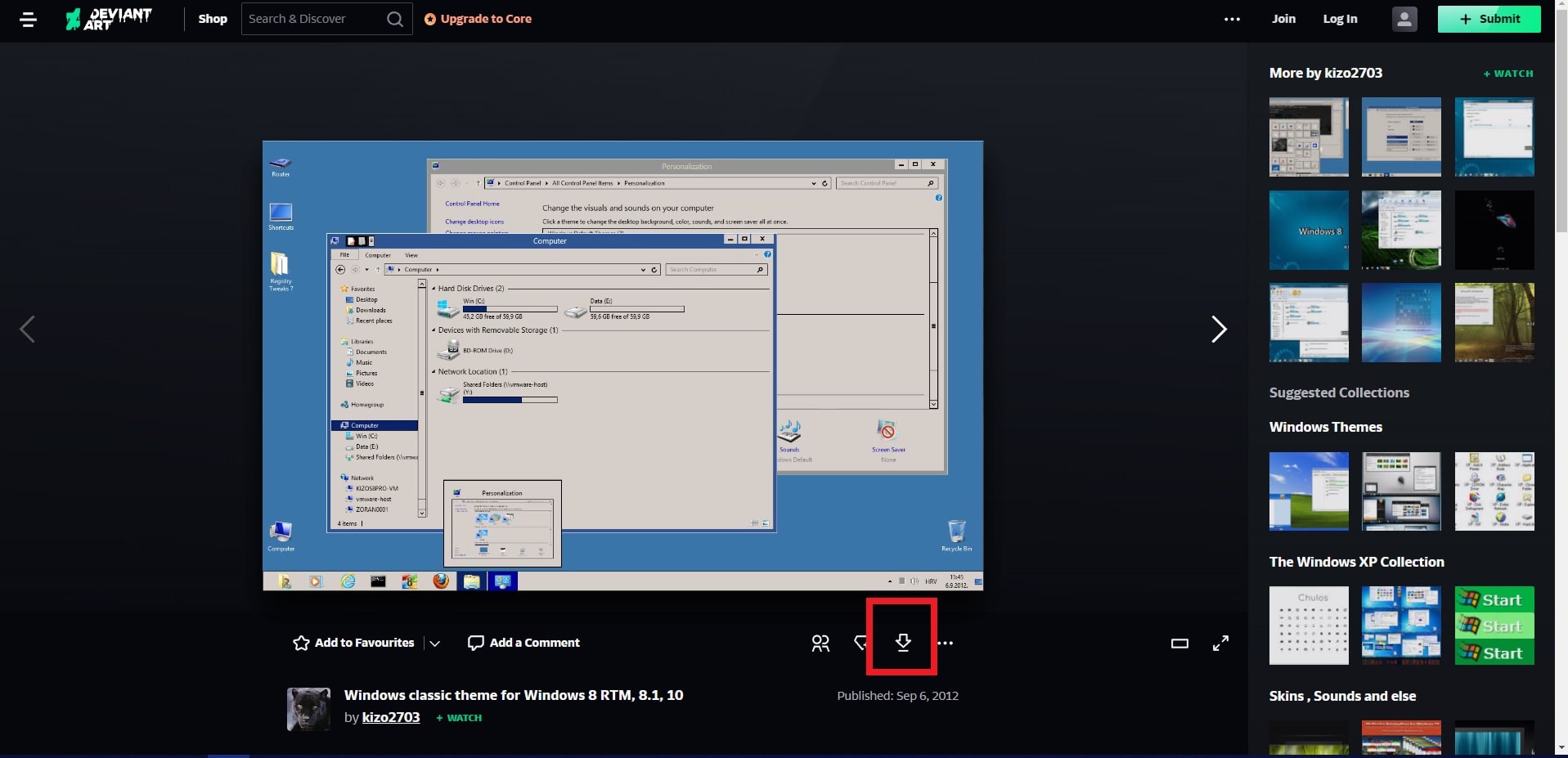Click the user avatar icon in header
The width and height of the screenshot is (1568, 758).
(1404, 19)
